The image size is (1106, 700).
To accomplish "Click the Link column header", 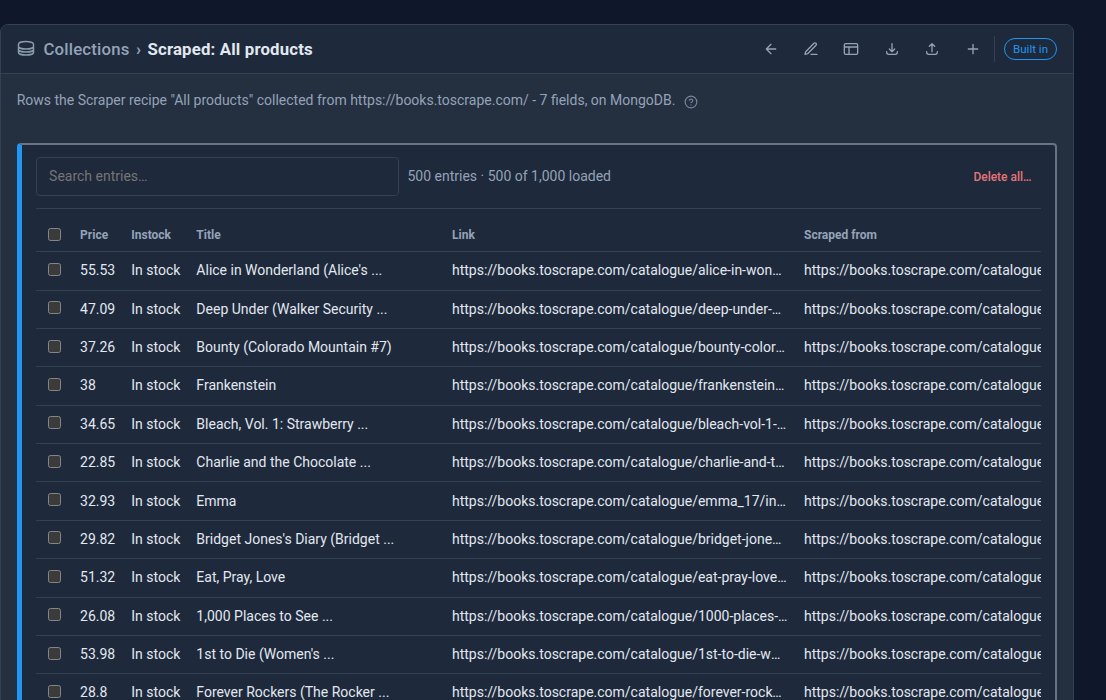I will pos(463,234).
